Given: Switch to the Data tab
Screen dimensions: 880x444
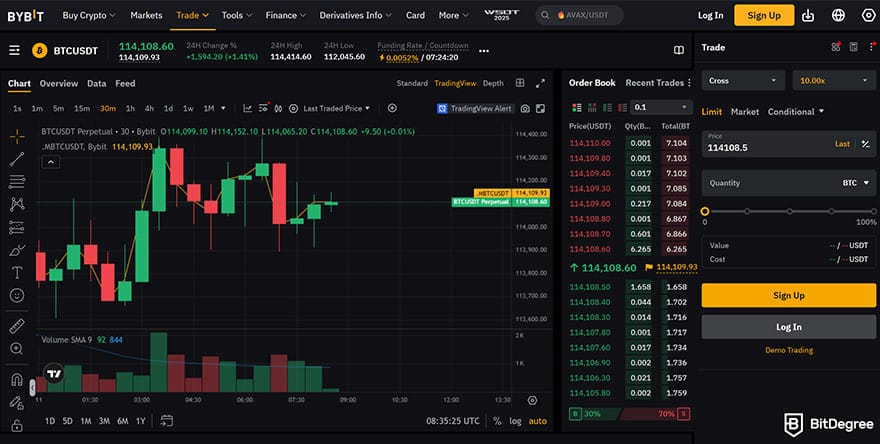Looking at the screenshot, I should 97,83.
